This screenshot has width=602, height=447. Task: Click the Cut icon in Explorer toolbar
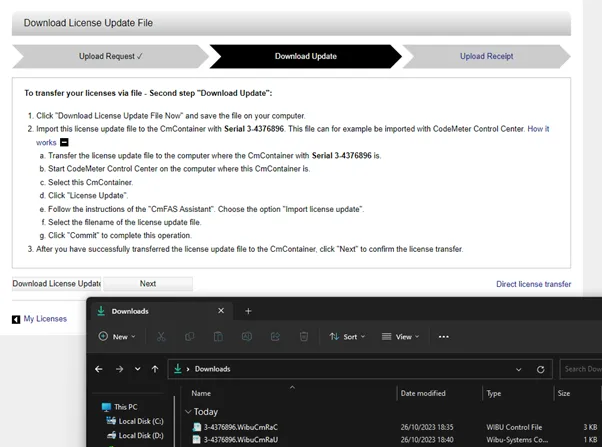point(161,337)
